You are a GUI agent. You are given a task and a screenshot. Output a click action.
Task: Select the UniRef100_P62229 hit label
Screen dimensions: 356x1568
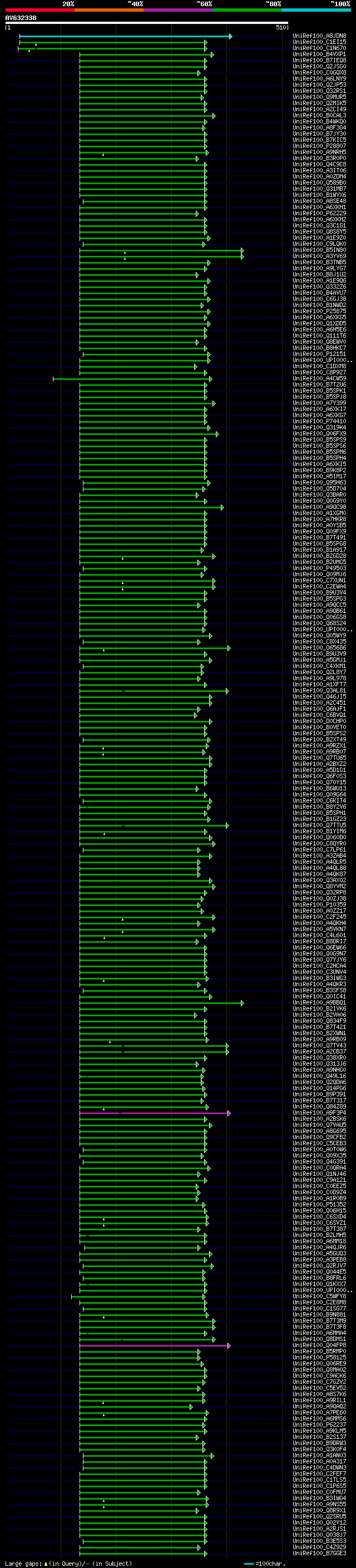(319, 214)
